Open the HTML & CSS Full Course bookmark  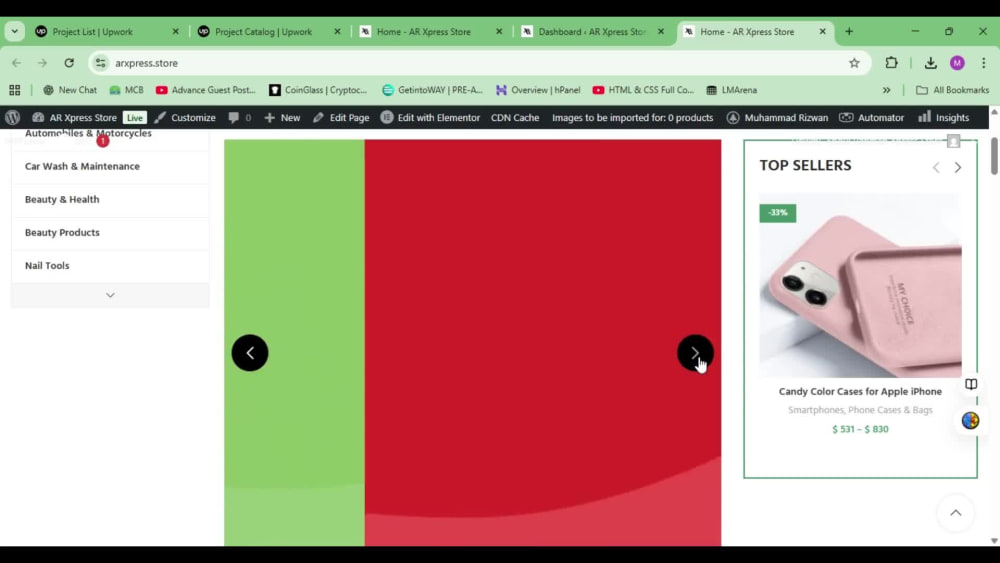[x=643, y=90]
